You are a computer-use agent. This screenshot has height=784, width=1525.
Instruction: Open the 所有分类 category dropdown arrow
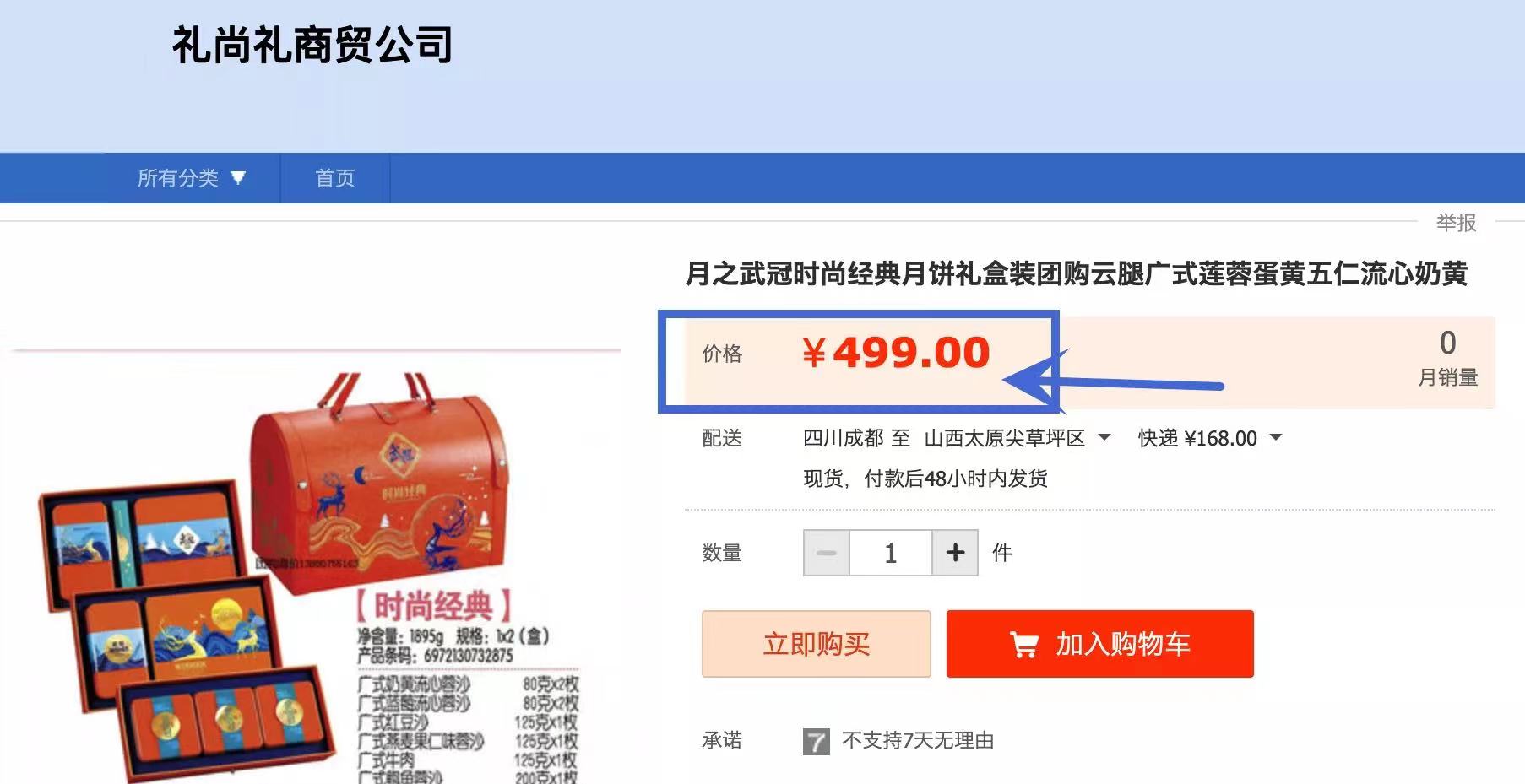pyautogui.click(x=238, y=178)
